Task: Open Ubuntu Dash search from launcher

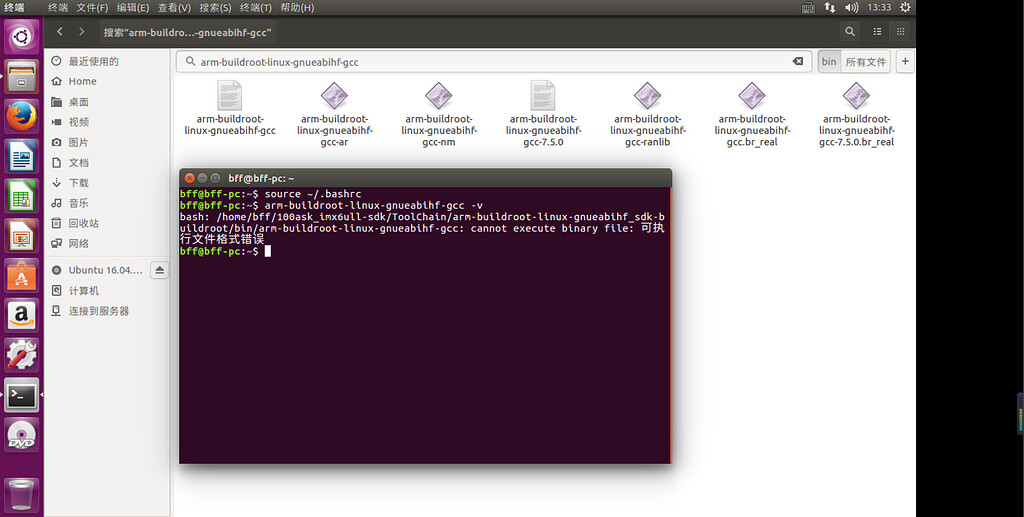Action: point(22,36)
